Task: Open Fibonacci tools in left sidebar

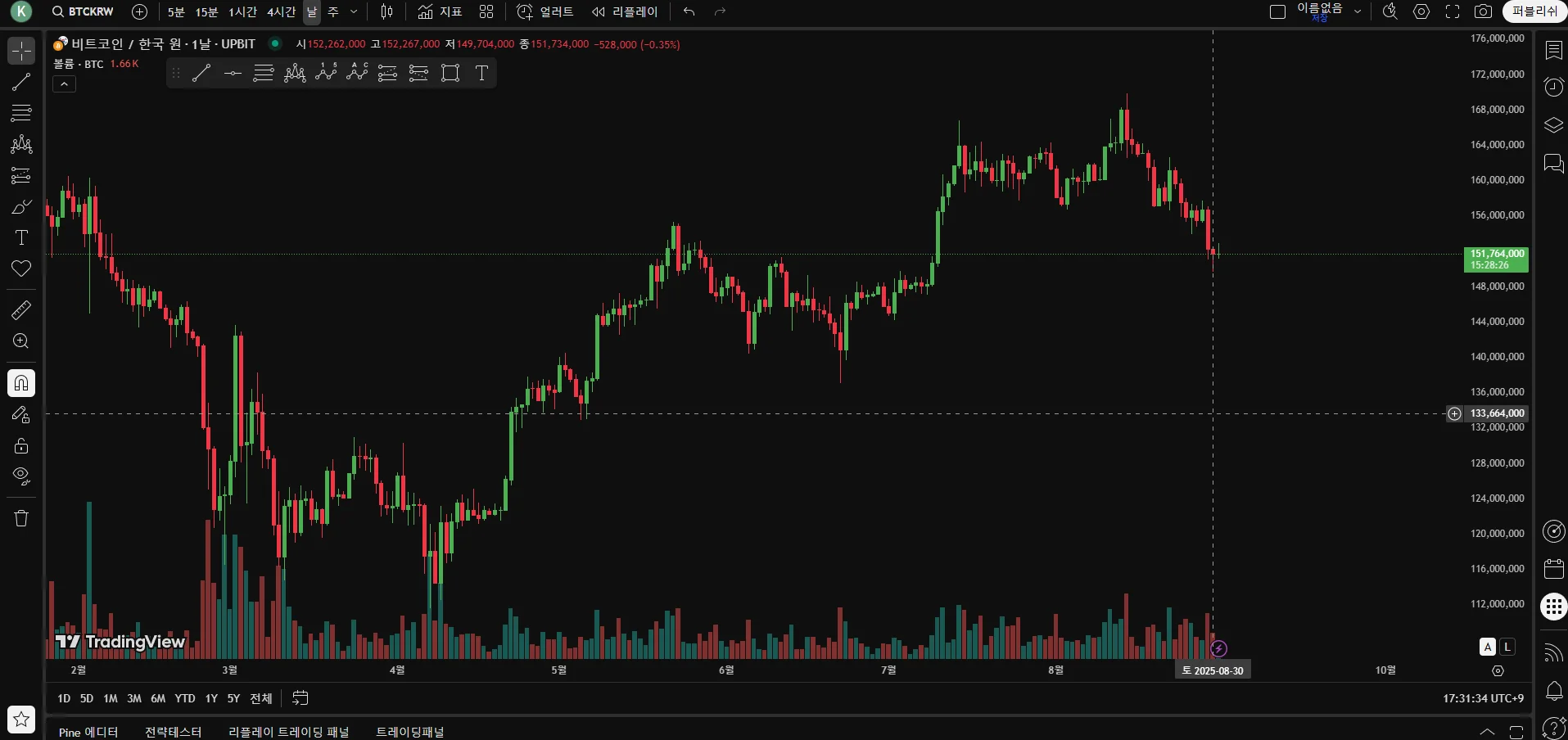Action: tap(21, 113)
